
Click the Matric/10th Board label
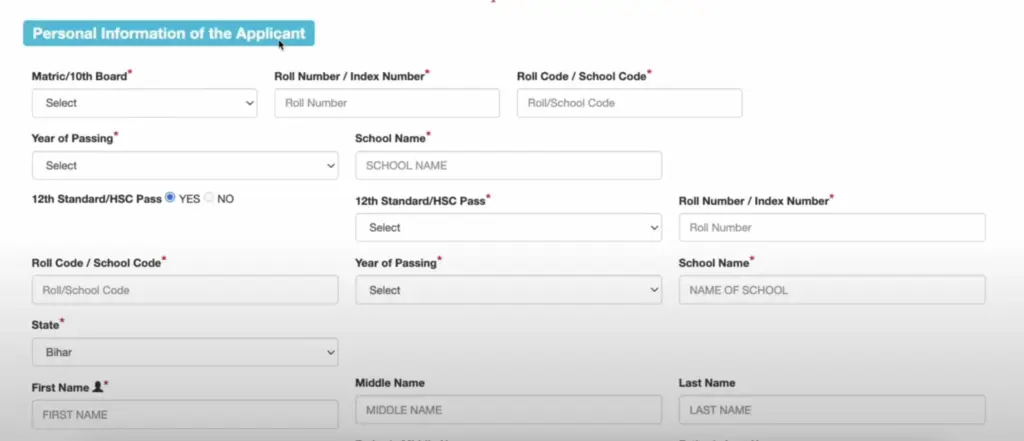tap(80, 76)
